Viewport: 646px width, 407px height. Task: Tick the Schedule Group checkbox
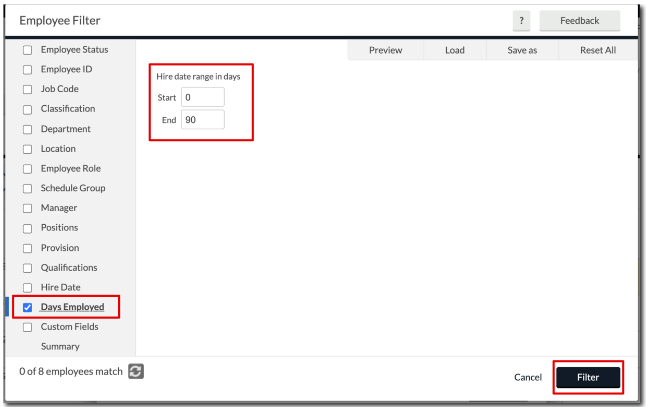pyautogui.click(x=28, y=189)
